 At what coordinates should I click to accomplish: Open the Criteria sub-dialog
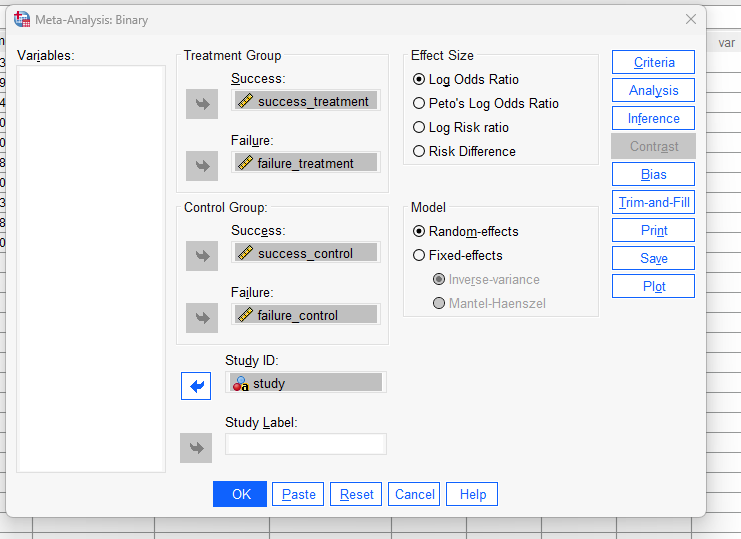(654, 63)
